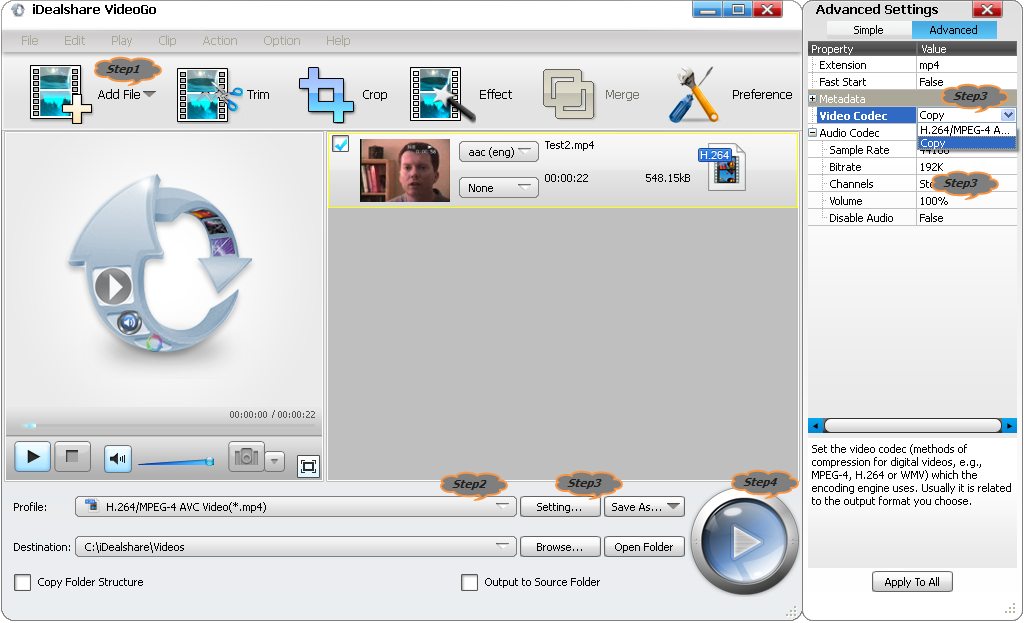Select the Bitrate 192K value cell

click(966, 167)
